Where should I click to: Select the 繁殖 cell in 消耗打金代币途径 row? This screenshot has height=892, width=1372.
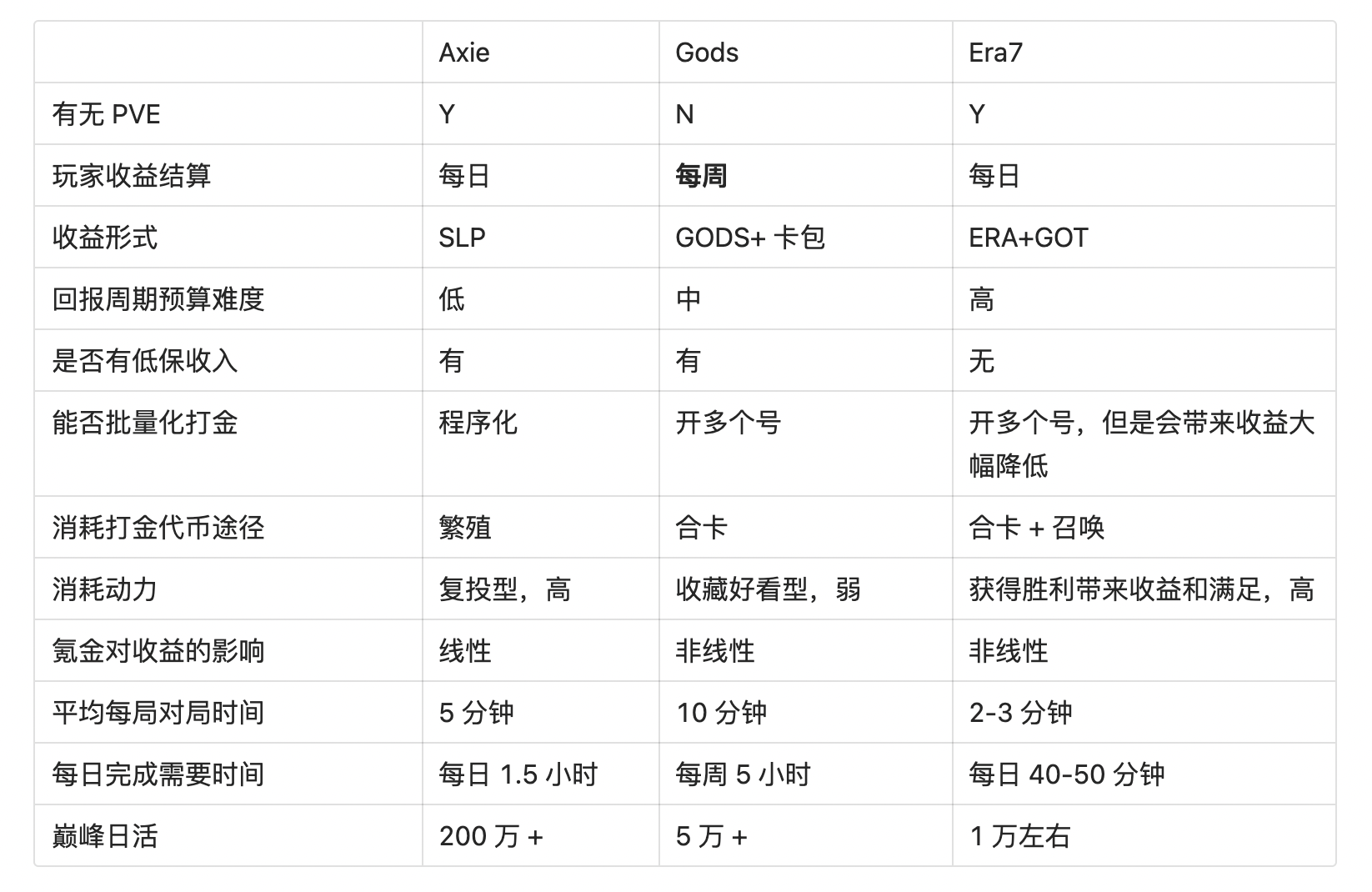[x=465, y=528]
